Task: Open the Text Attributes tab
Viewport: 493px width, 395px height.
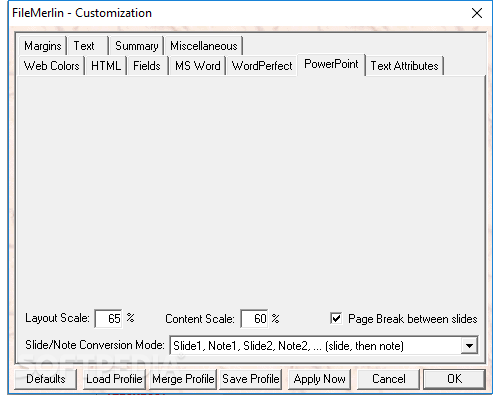Action: click(404, 66)
